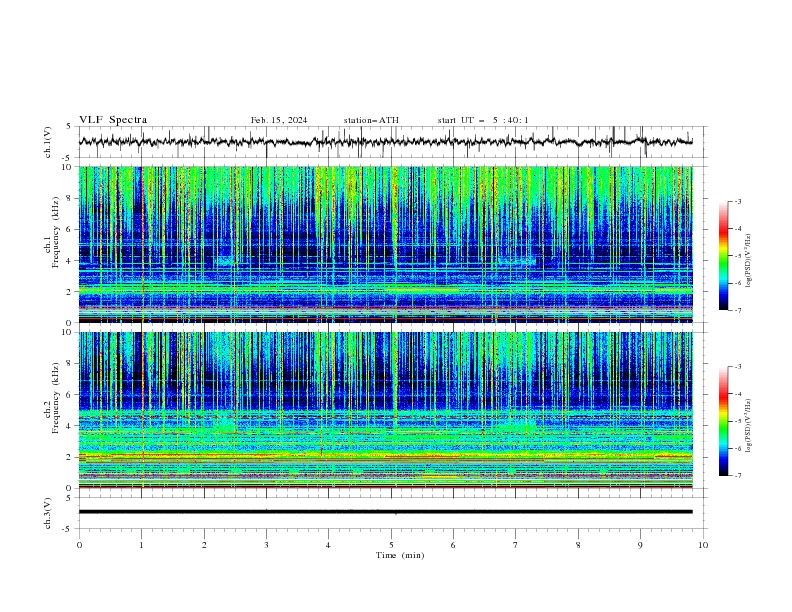Click the "5" tick on the time axis
The image size is (792, 612).
[x=391, y=545]
